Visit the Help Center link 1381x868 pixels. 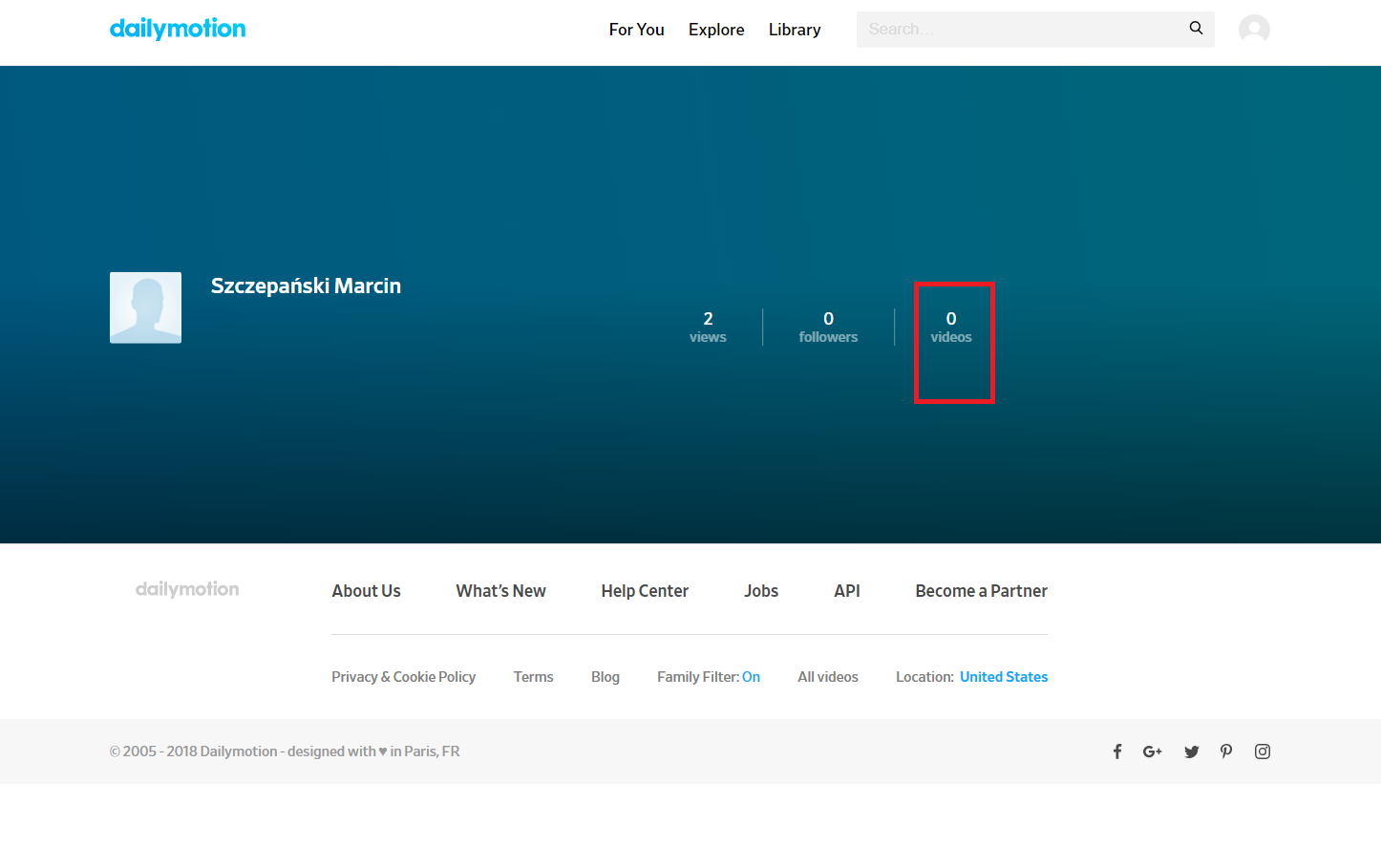click(x=645, y=591)
